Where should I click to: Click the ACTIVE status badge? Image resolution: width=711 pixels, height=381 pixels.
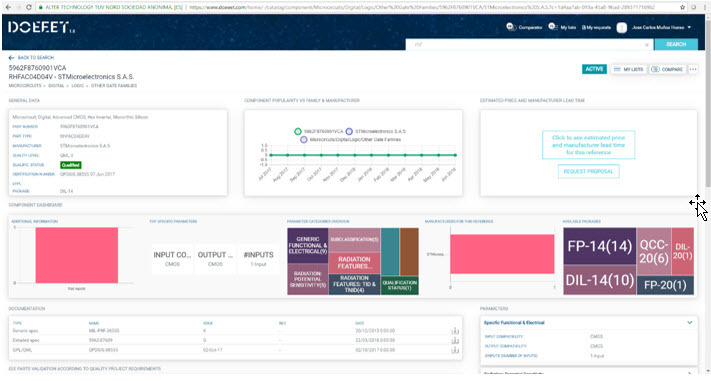point(594,69)
